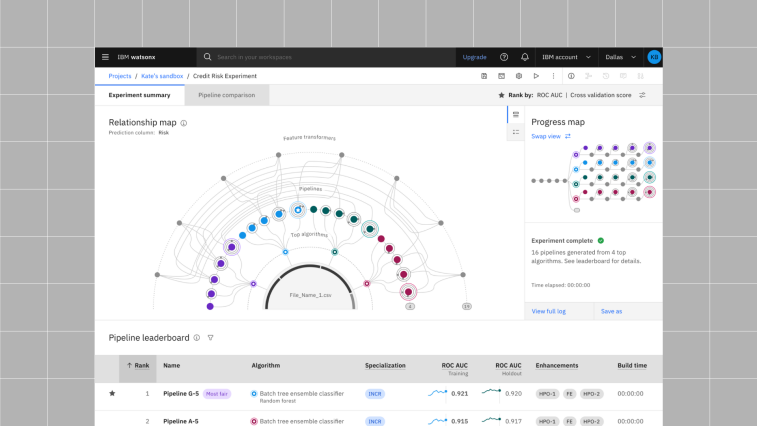Switch to Pipeline comparison tab
The width and height of the screenshot is (757, 426).
tap(226, 95)
